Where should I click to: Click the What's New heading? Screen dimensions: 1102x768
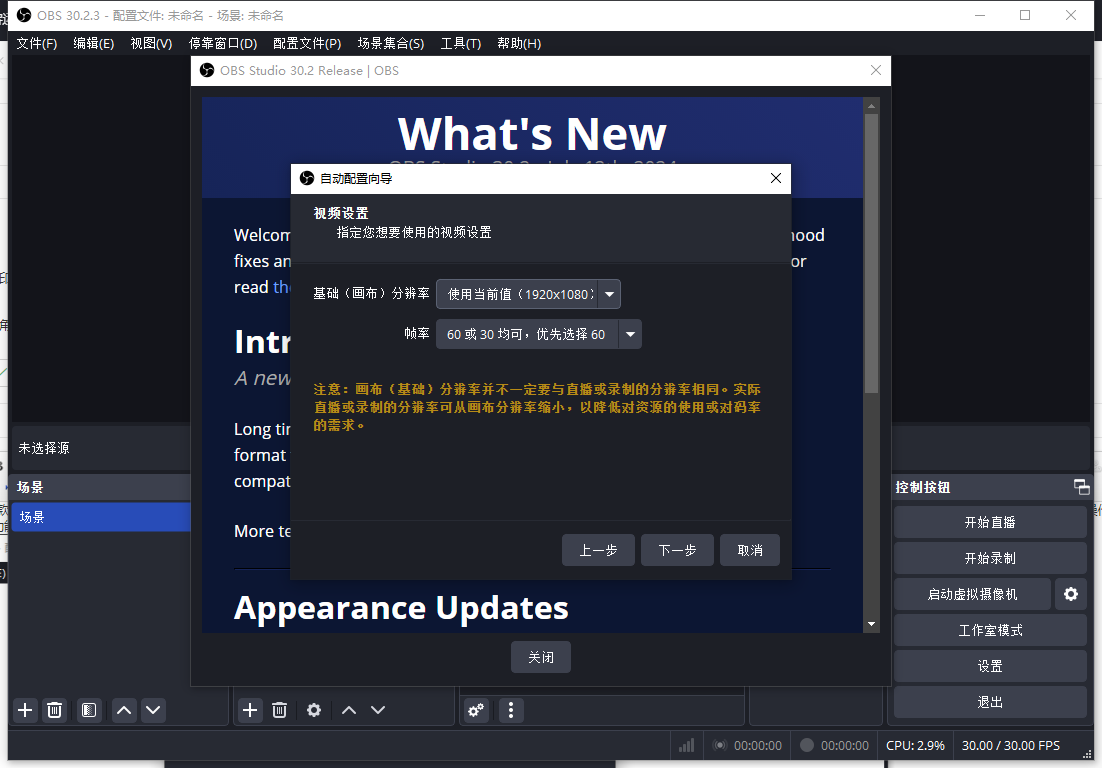click(532, 134)
